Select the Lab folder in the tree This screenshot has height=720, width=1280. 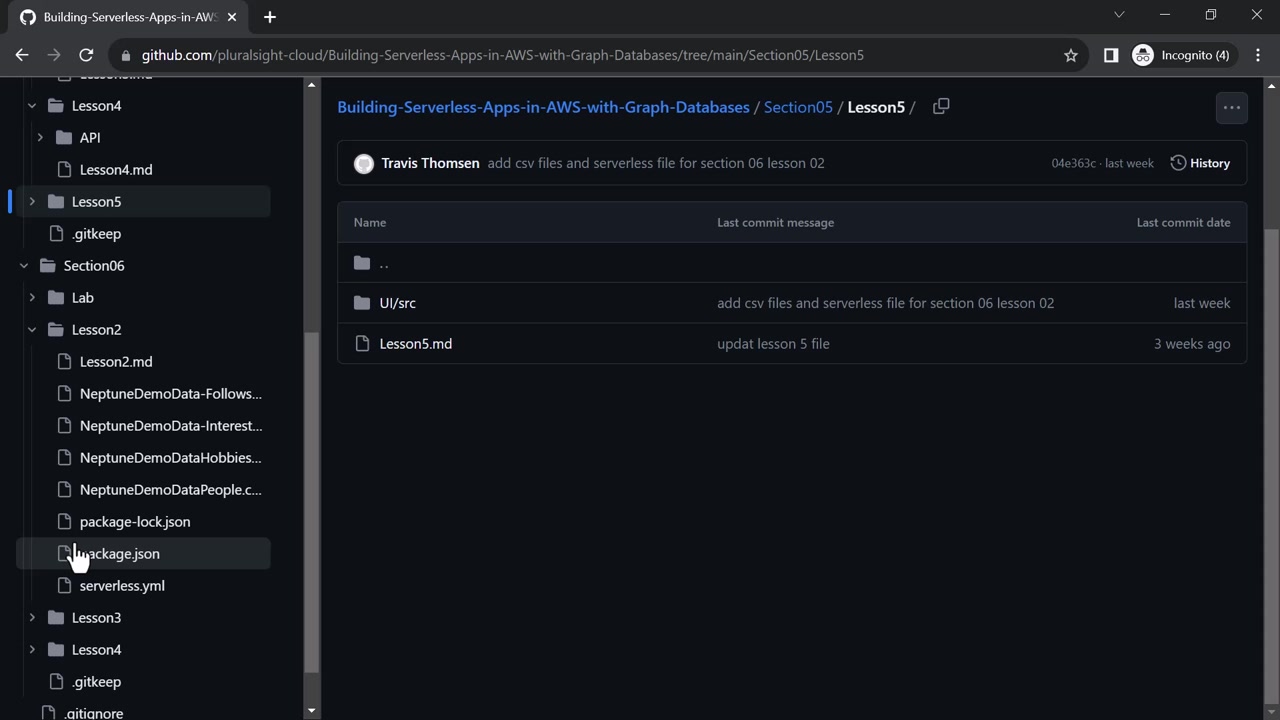point(83,298)
